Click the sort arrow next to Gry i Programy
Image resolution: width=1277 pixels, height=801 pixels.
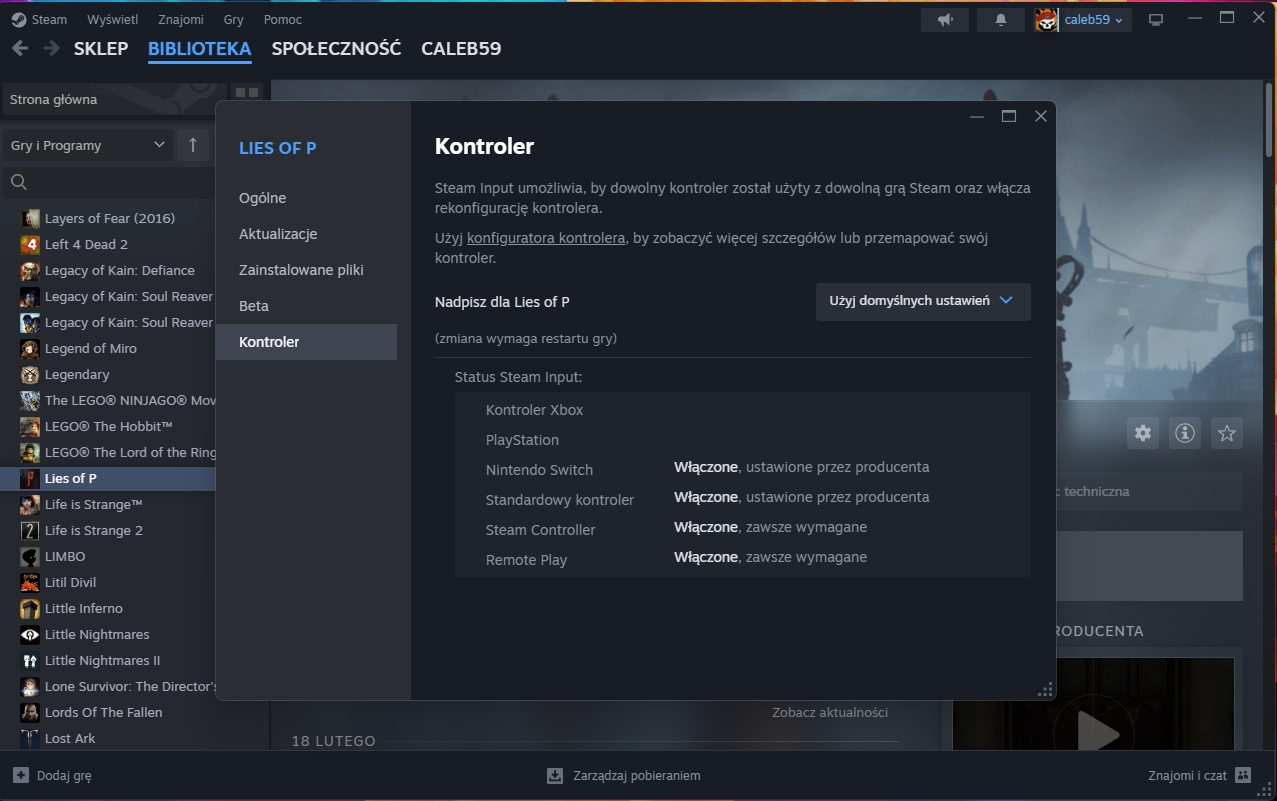(193, 145)
